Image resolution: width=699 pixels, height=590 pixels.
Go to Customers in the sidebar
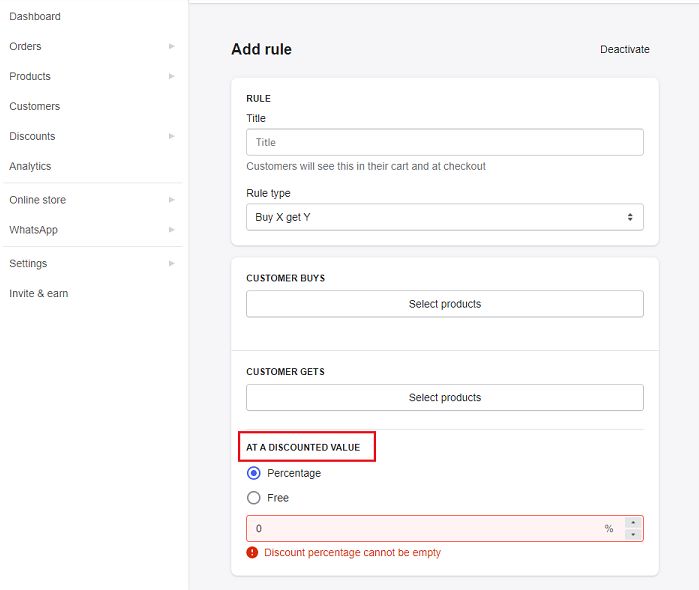coord(34,106)
